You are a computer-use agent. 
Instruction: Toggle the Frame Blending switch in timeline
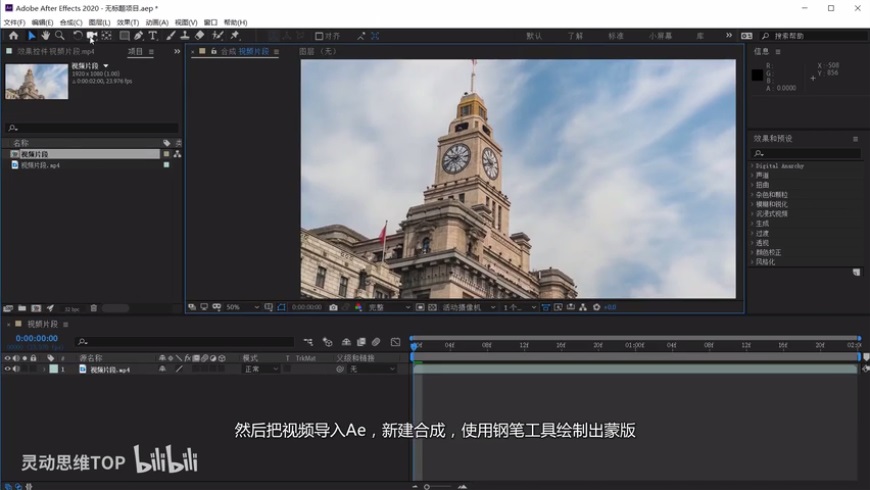361,342
